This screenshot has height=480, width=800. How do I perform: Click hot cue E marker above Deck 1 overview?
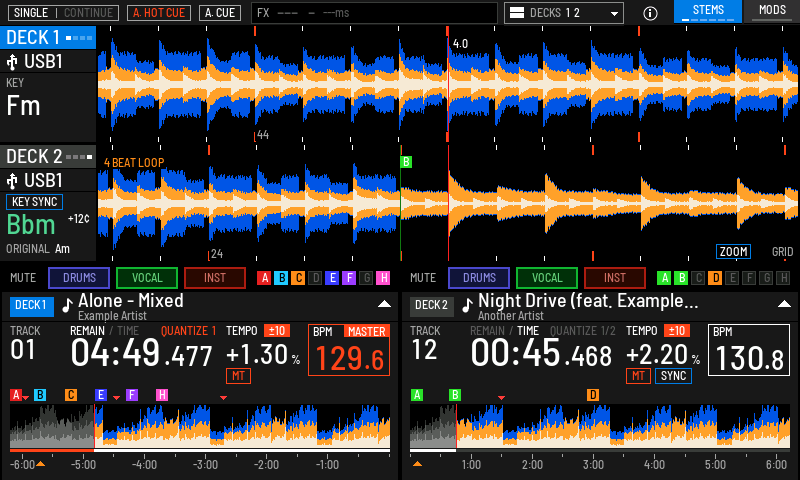pyautogui.click(x=101, y=395)
